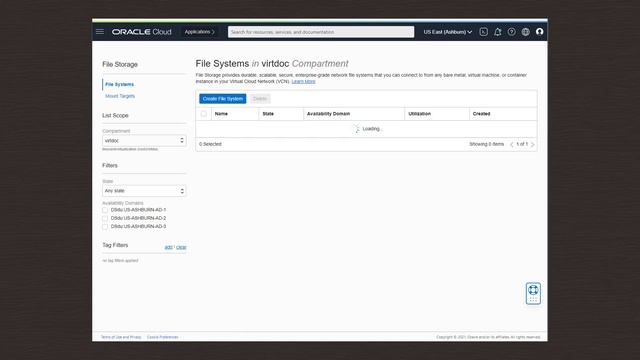The height and width of the screenshot is (360, 640).
Task: Click the File Storage sidebar heading
Action: pos(120,64)
